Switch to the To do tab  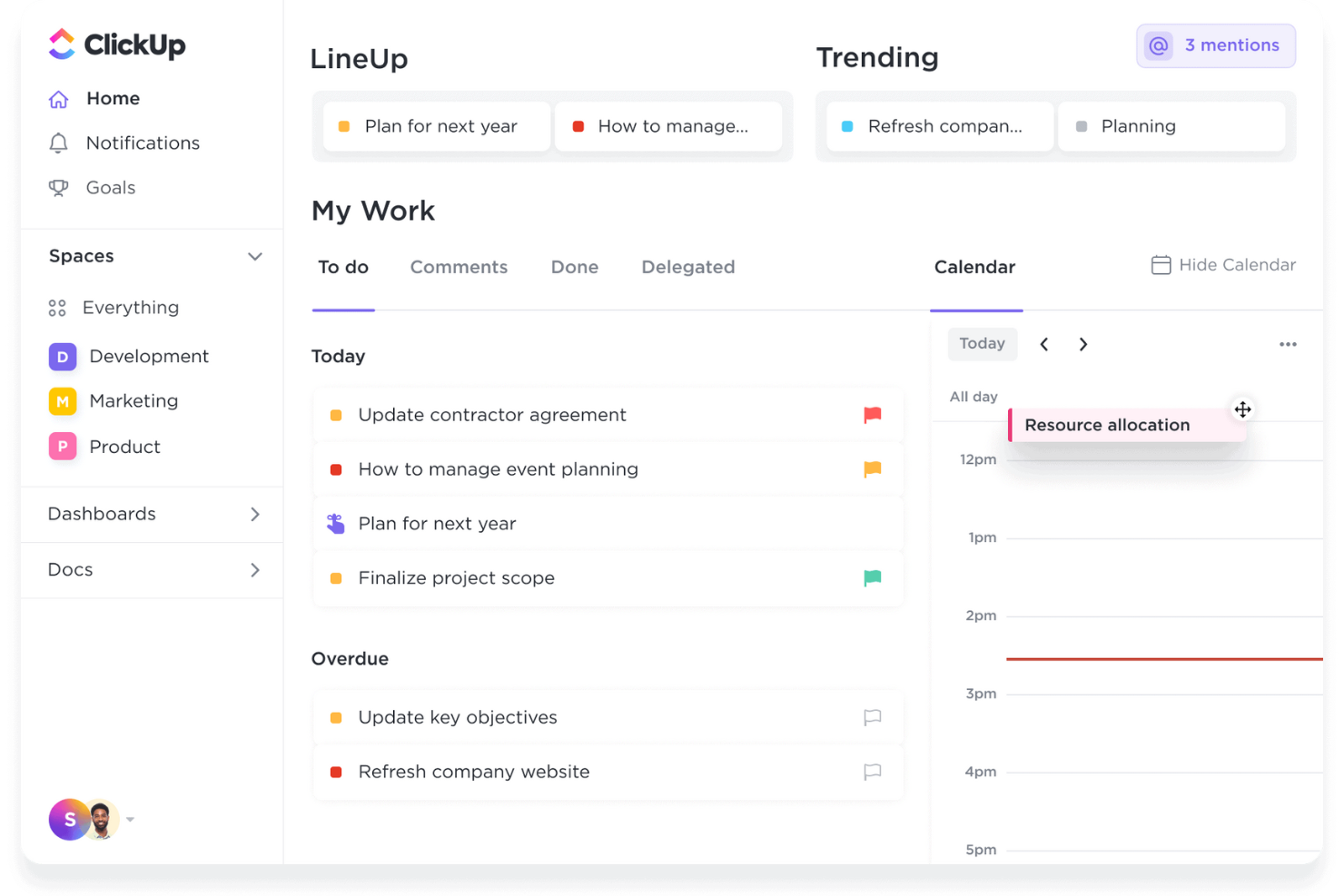pos(343,267)
